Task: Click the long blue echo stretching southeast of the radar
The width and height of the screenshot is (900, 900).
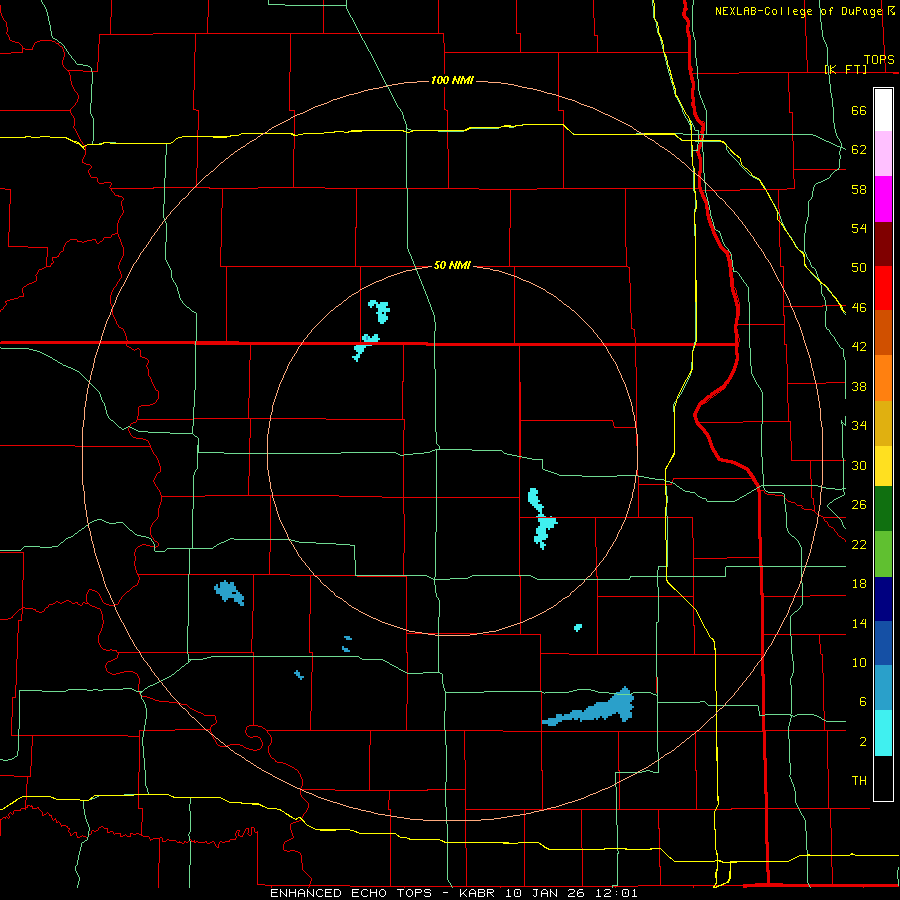Action: pyautogui.click(x=590, y=707)
